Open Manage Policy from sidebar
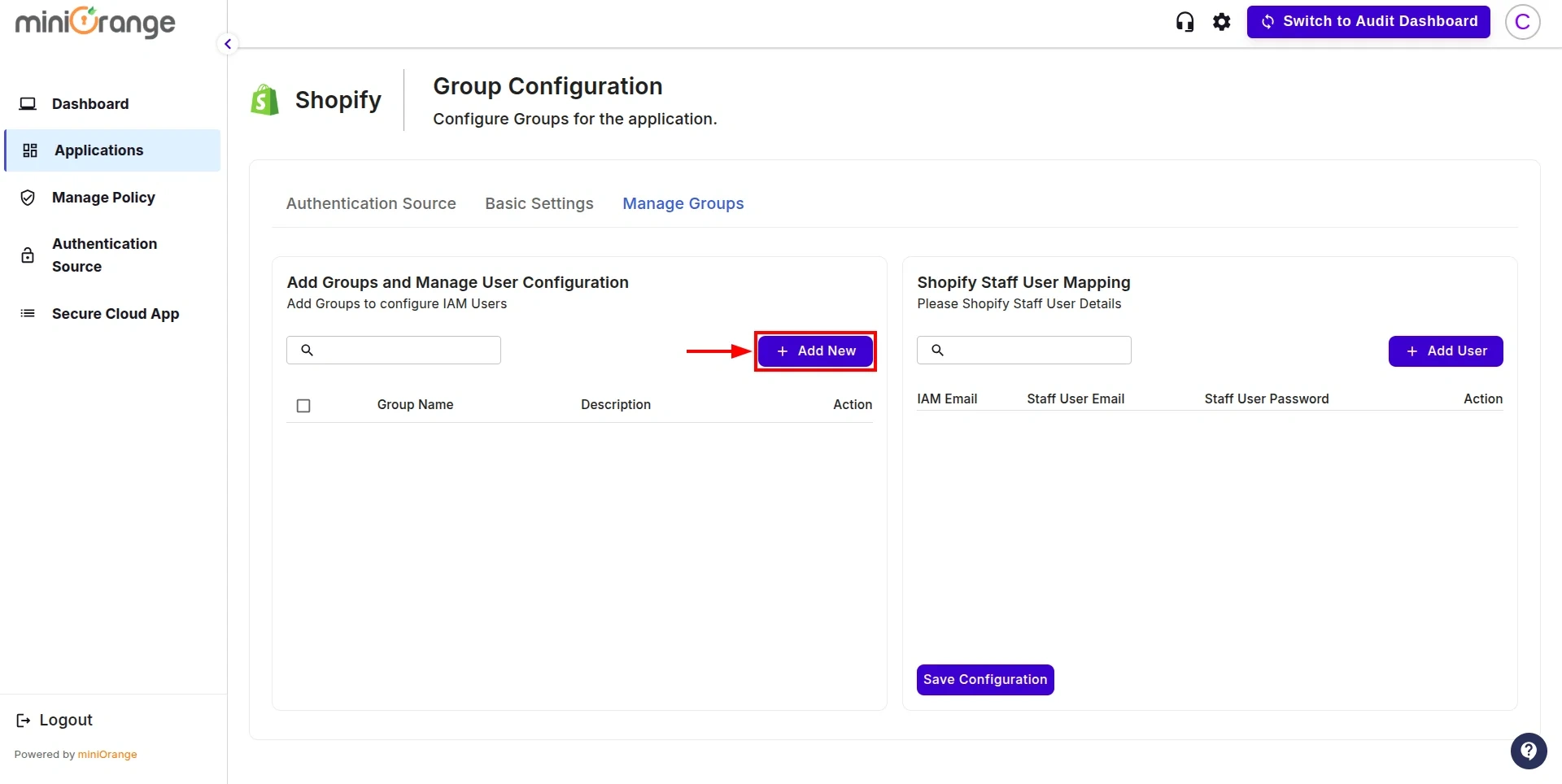This screenshot has width=1562, height=784. tap(103, 197)
